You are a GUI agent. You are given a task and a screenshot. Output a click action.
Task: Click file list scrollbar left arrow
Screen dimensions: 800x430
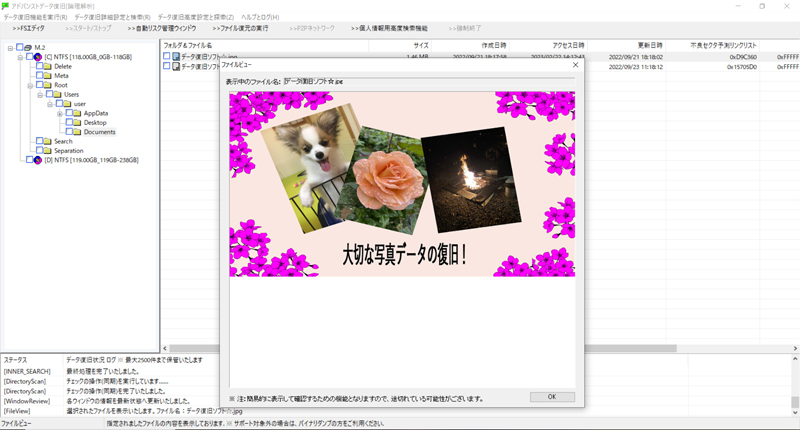point(165,348)
